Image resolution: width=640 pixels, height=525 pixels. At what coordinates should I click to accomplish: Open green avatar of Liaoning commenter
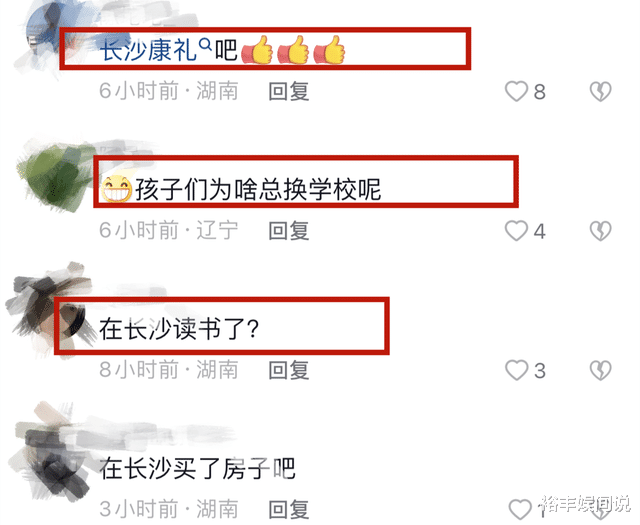55,176
